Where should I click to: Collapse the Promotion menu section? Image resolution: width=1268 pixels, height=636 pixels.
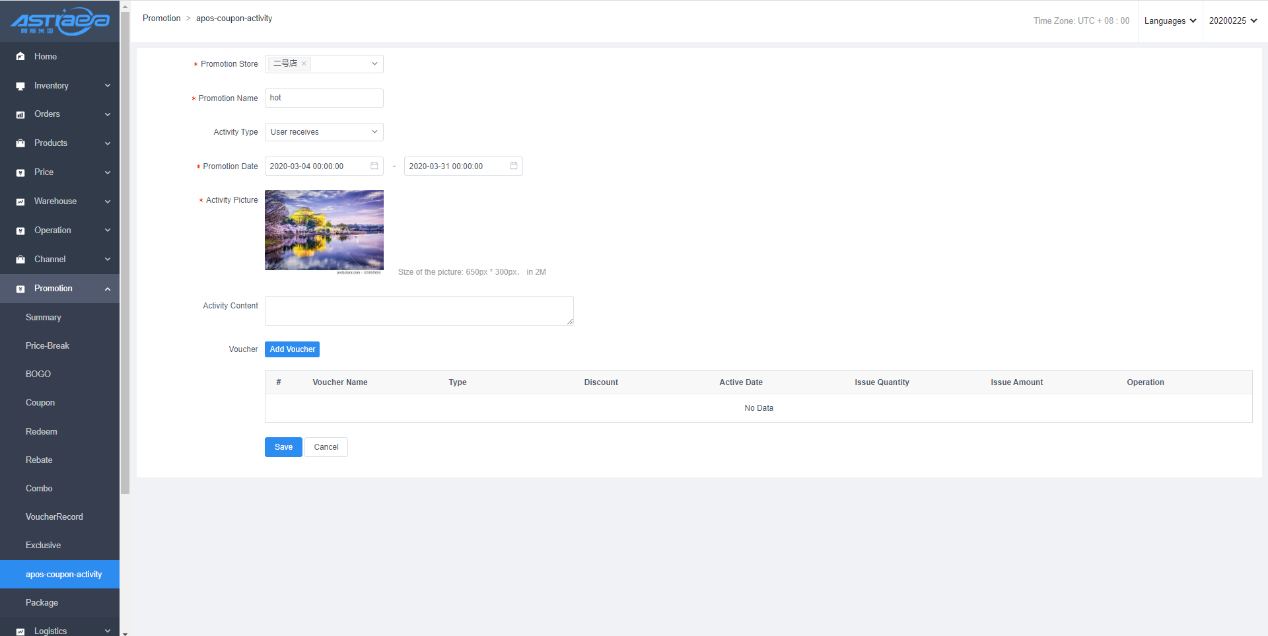coord(107,289)
